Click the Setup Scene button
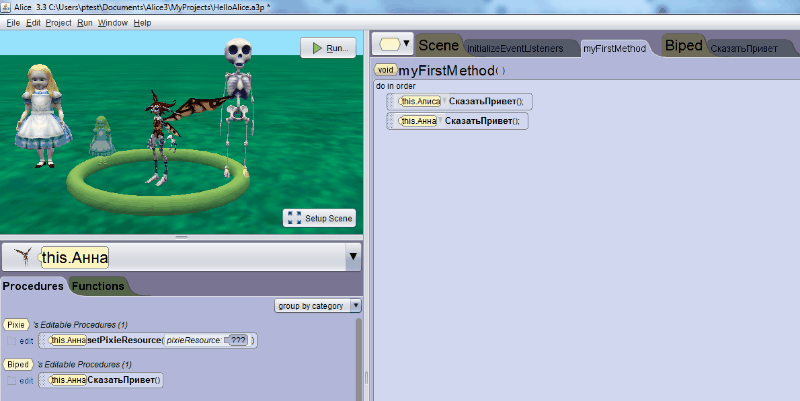The width and height of the screenshot is (800, 401). coord(319,218)
